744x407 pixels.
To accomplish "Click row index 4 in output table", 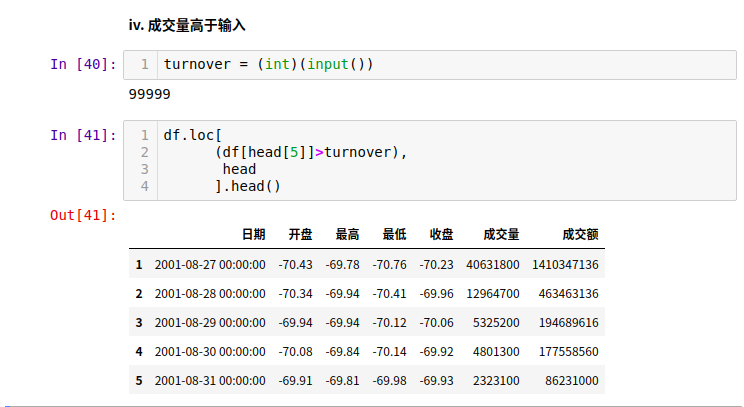I will click(139, 352).
